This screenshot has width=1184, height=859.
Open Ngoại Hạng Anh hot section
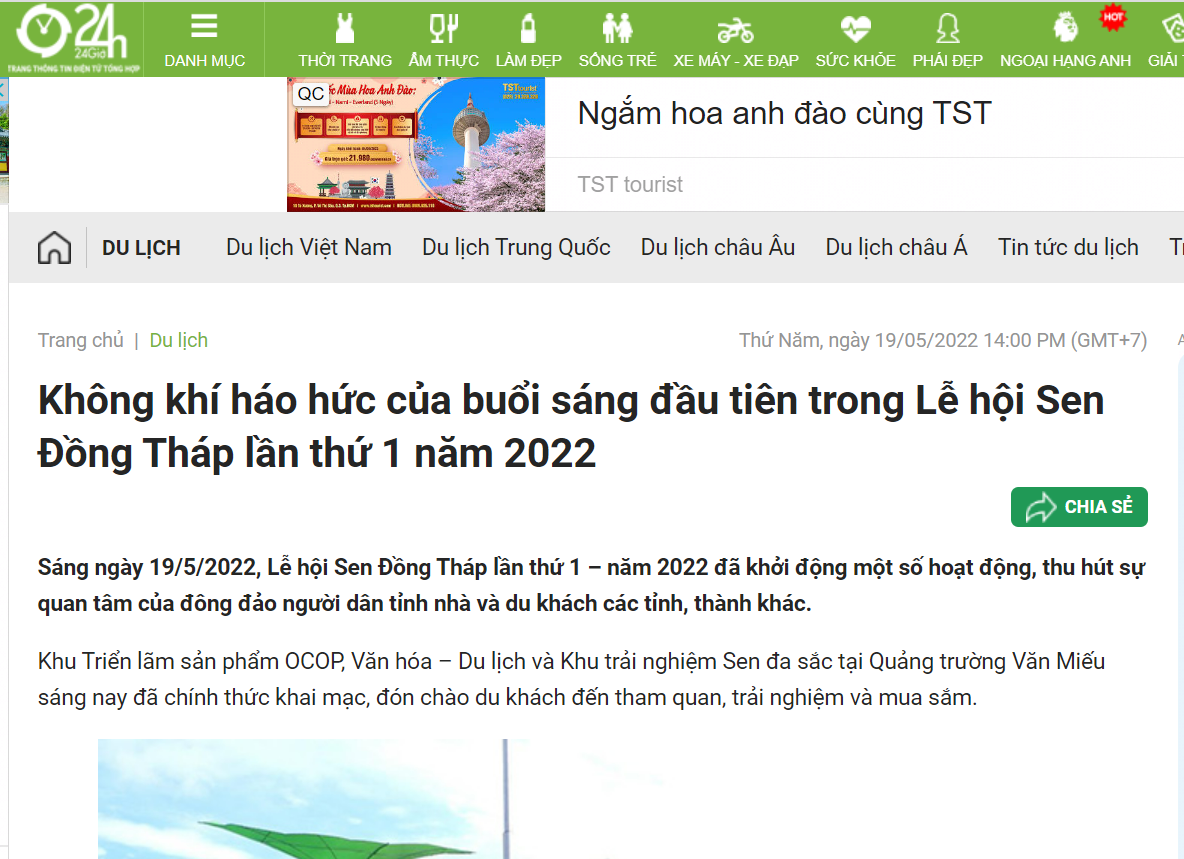[1066, 28]
